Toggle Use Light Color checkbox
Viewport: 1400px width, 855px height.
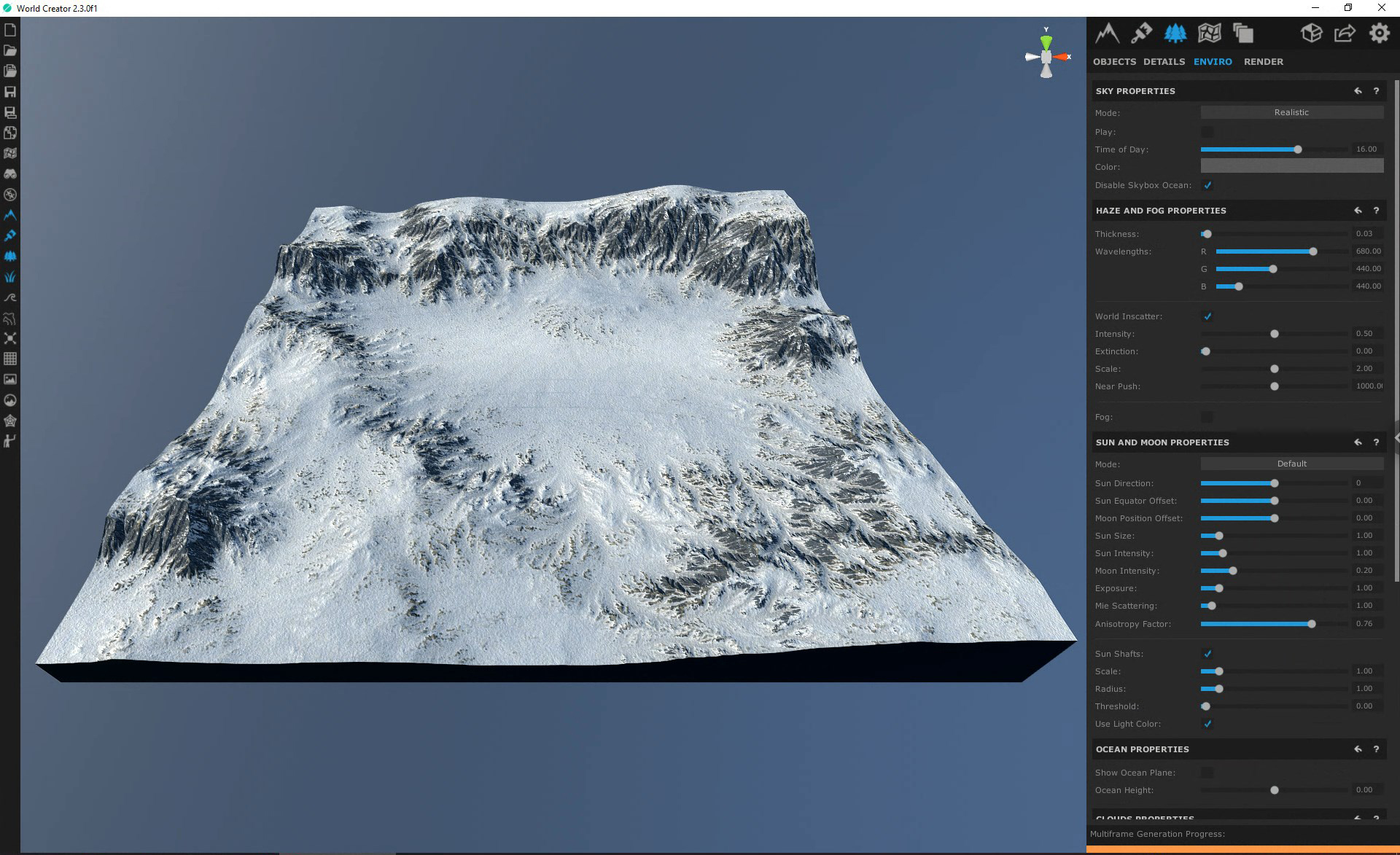coord(1207,724)
